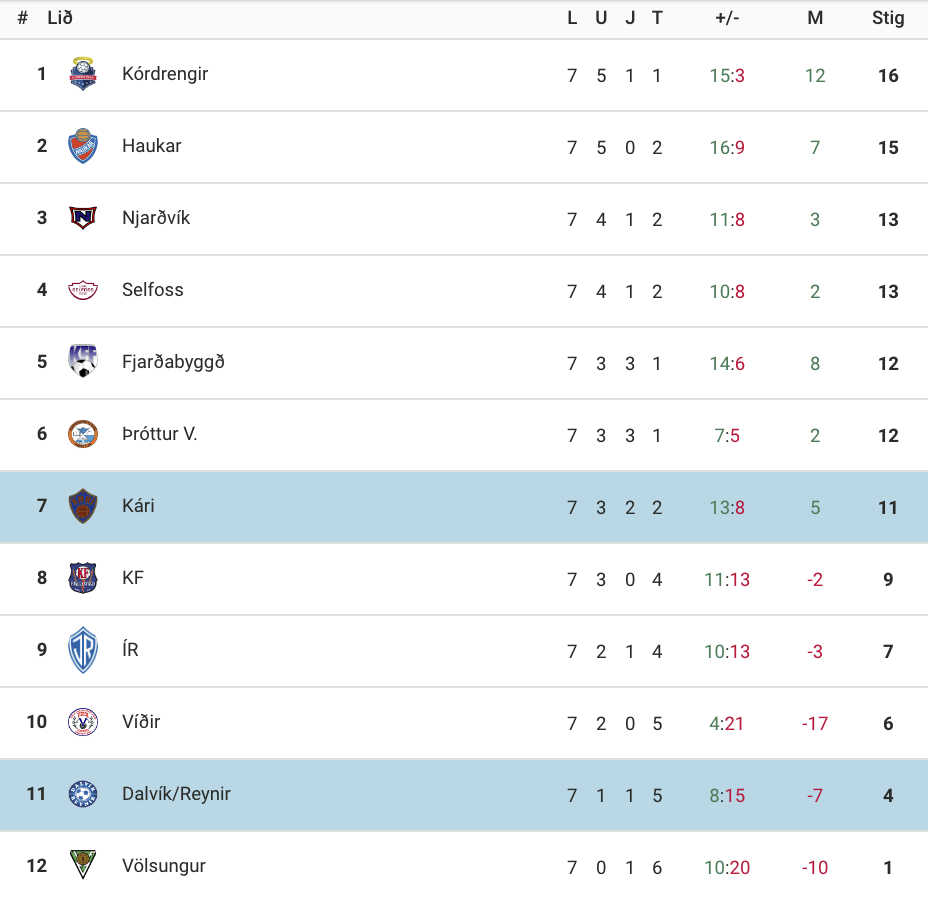Click the Kári shield crest icon
Viewport: 928px width, 900px height.
point(83,506)
